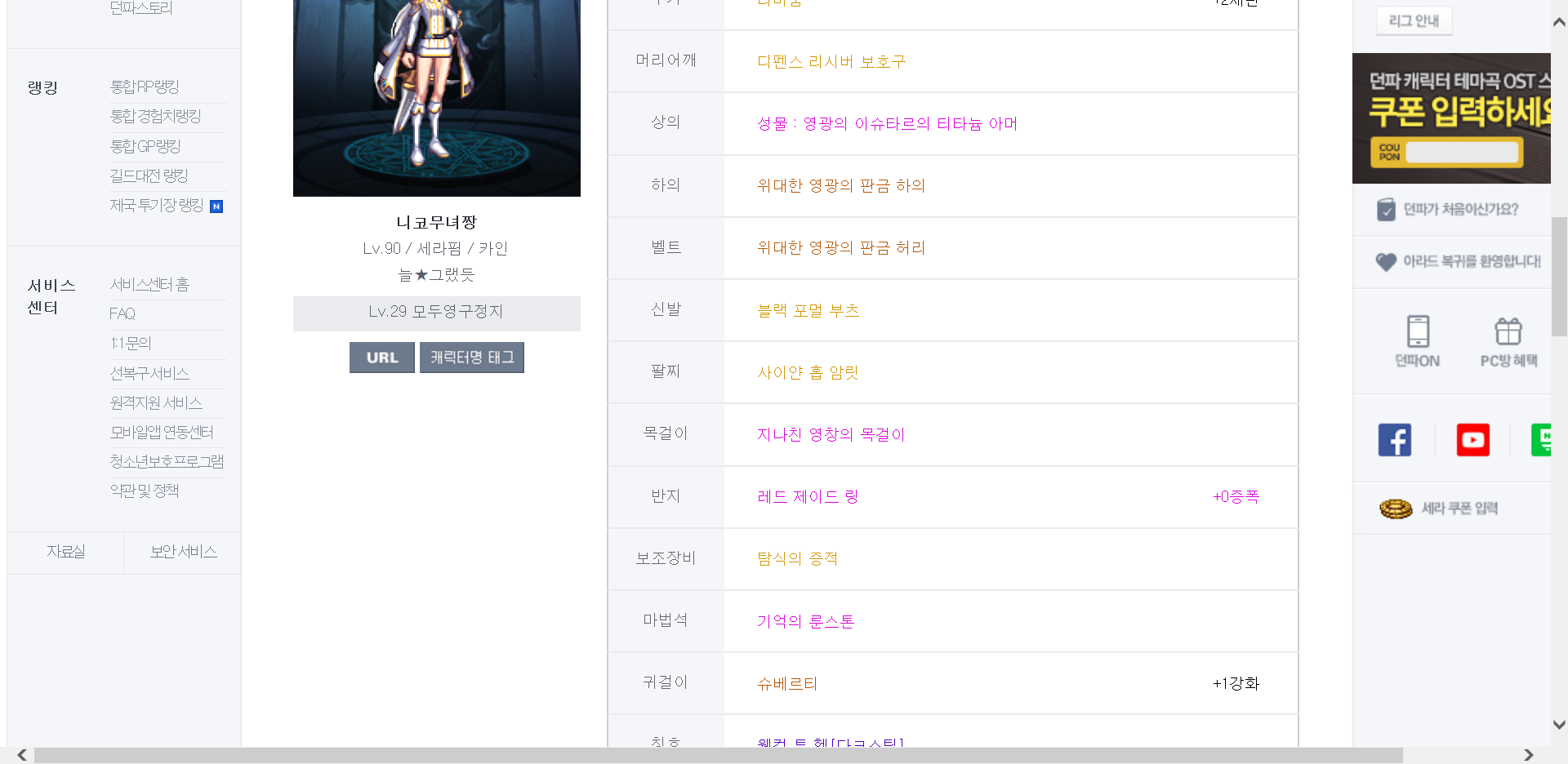This screenshot has width=1568, height=764.
Task: Open the YouTube icon link
Action: click(1472, 440)
